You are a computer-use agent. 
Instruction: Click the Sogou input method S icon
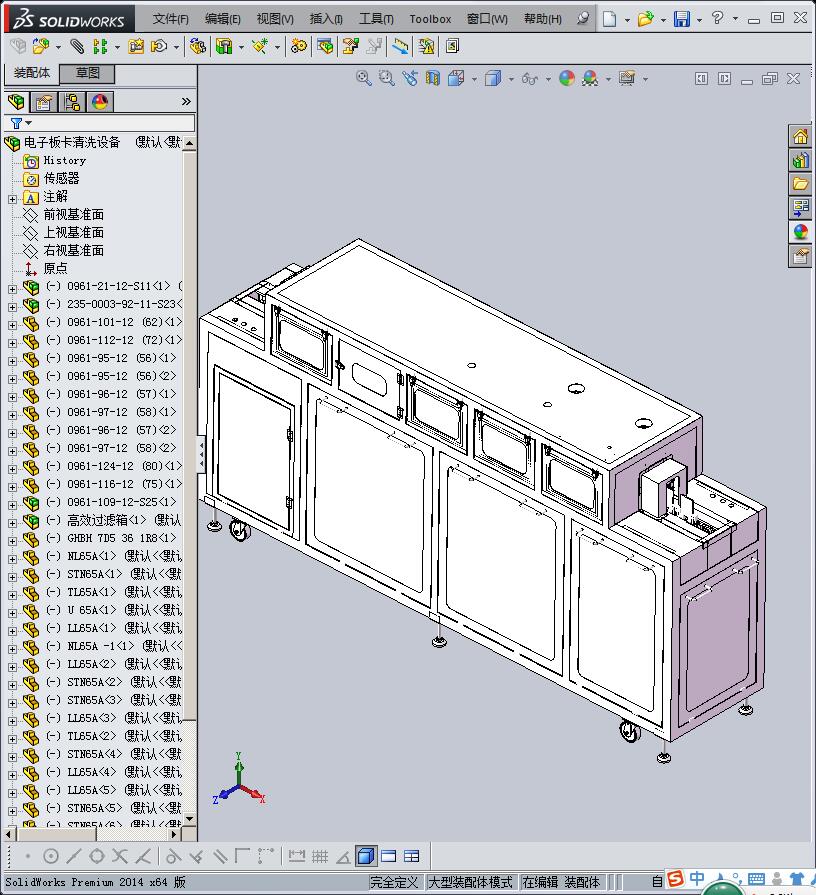click(676, 879)
